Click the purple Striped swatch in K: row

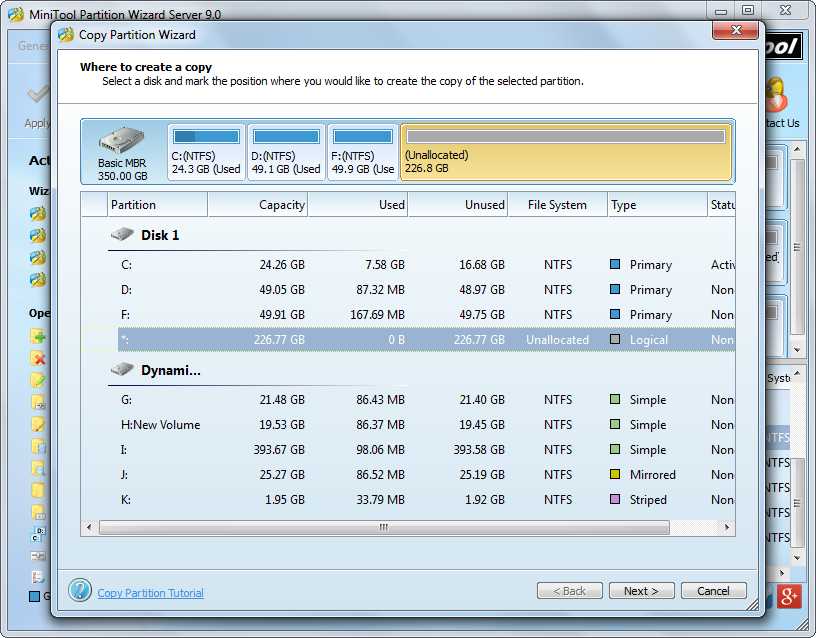click(615, 499)
